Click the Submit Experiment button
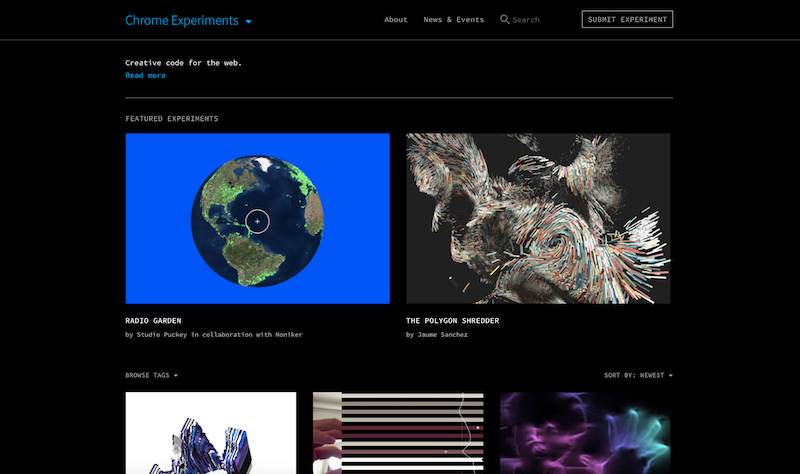Viewport: 800px width, 474px height. tap(627, 19)
